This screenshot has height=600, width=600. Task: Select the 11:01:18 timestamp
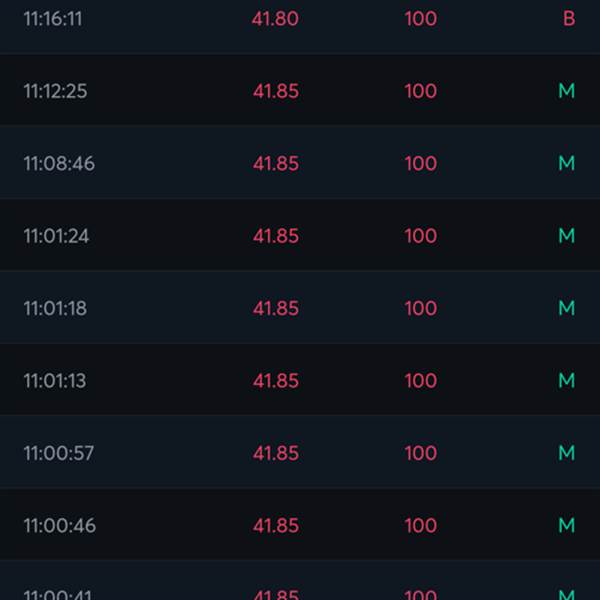click(55, 308)
